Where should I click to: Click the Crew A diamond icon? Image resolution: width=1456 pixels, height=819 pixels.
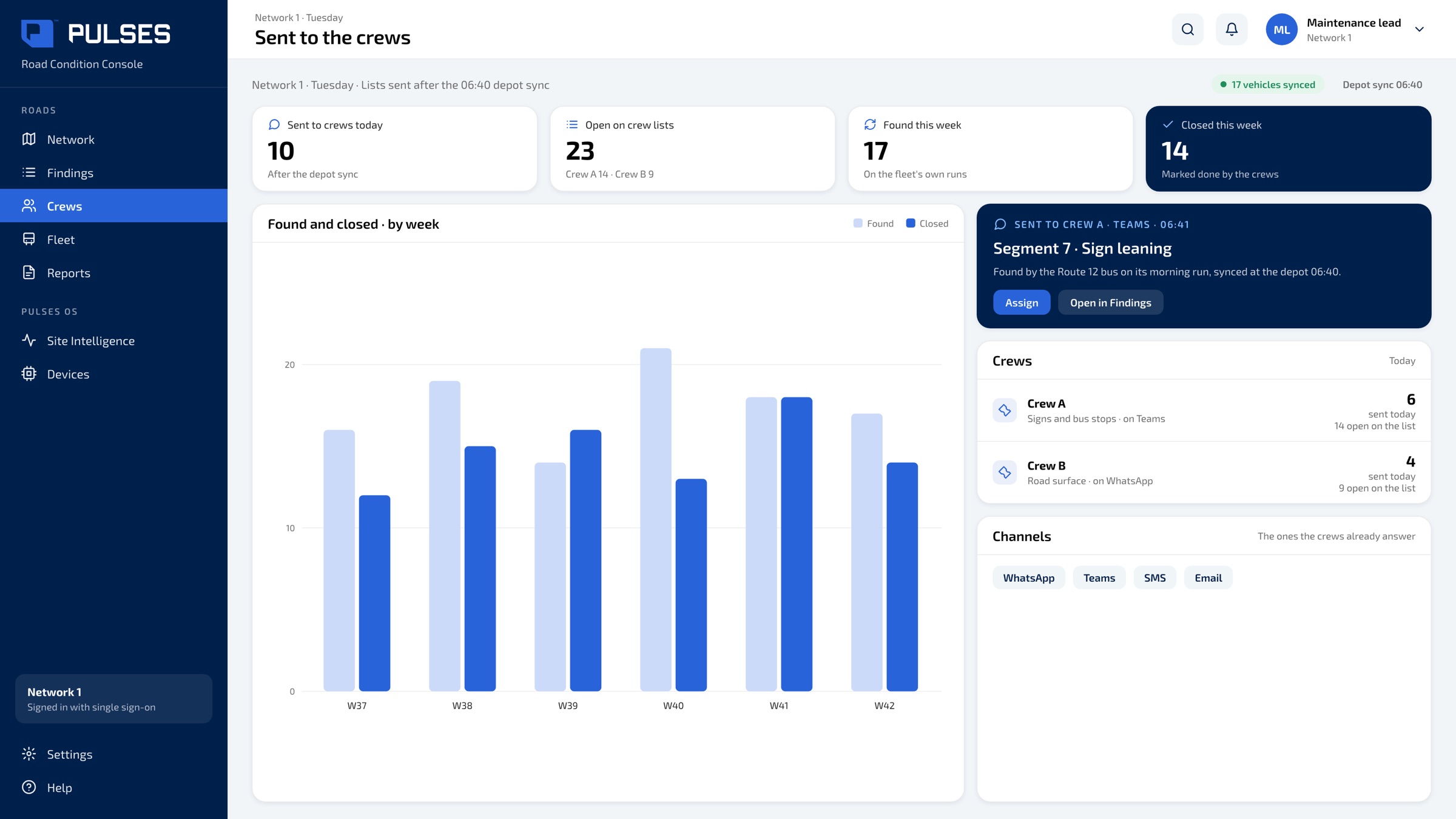[x=1005, y=410]
